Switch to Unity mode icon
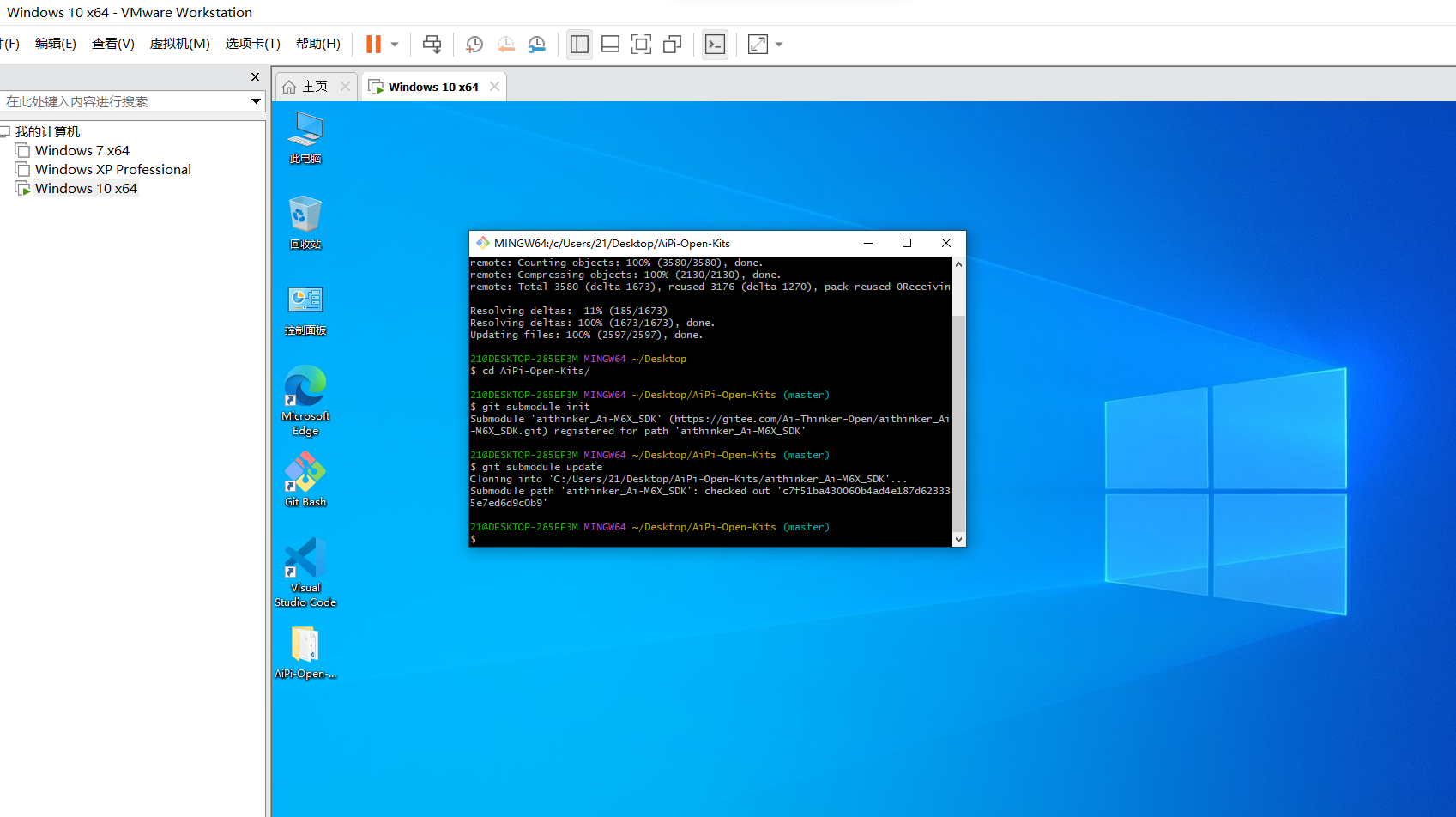Screen dimensions: 1456x817 point(673,44)
